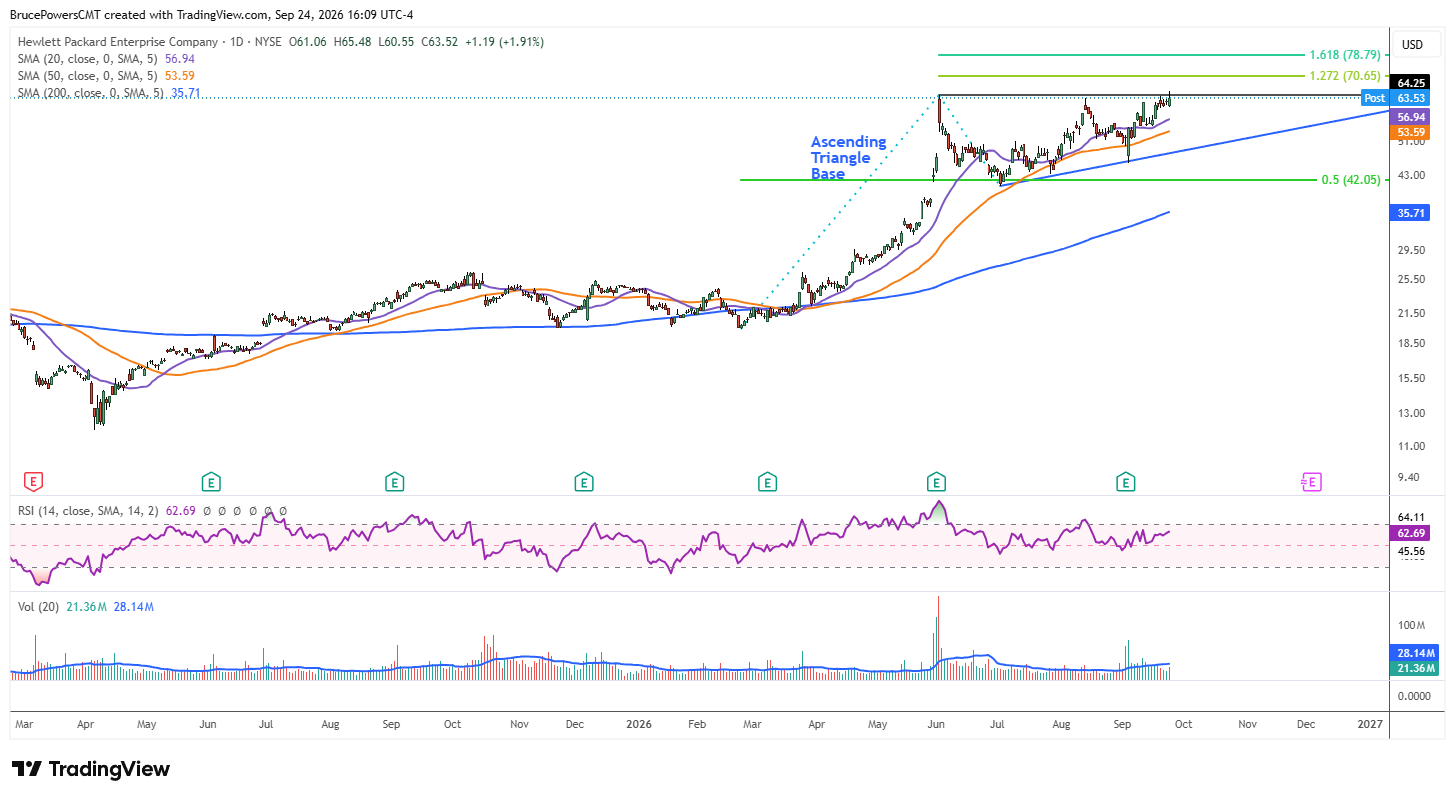Select the blue 28.14M volume axis label
The width and height of the screenshot is (1455, 799).
pyautogui.click(x=1415, y=652)
